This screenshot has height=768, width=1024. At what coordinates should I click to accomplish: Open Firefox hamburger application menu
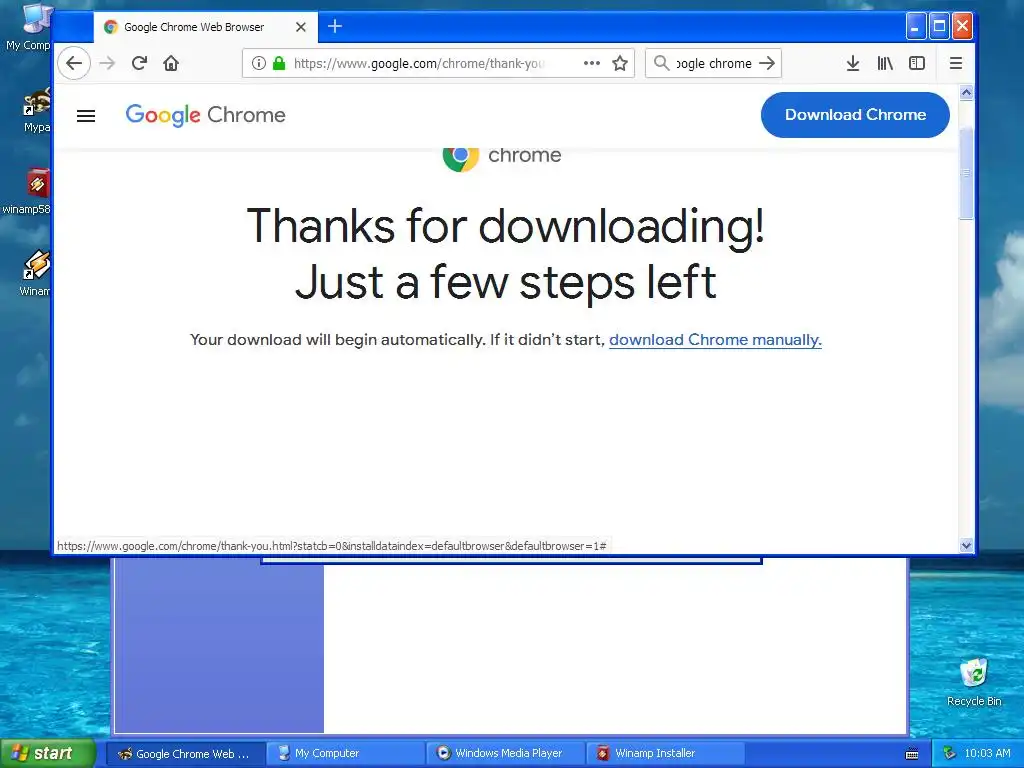pyautogui.click(x=955, y=63)
